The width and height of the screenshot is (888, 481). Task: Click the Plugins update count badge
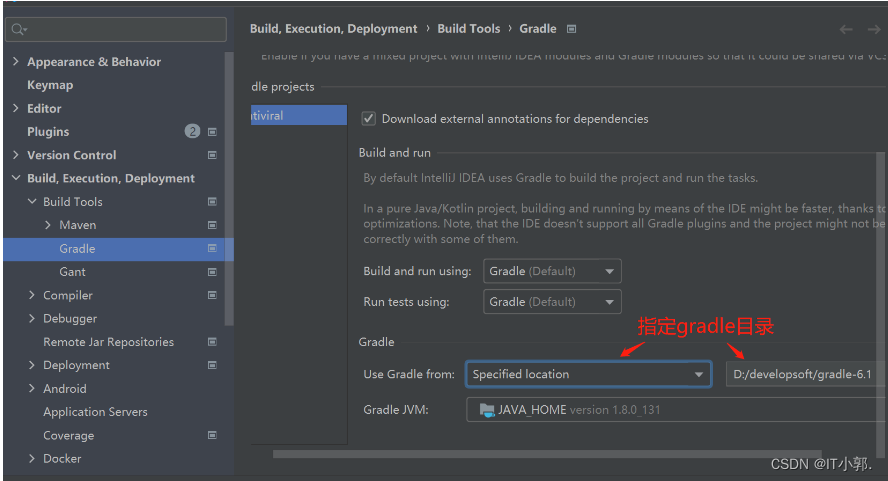click(x=192, y=131)
